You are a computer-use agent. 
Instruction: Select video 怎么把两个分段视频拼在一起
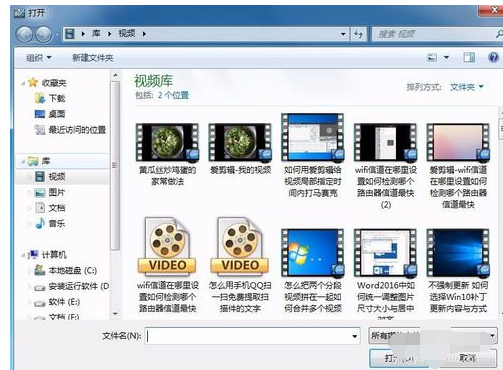tap(313, 271)
